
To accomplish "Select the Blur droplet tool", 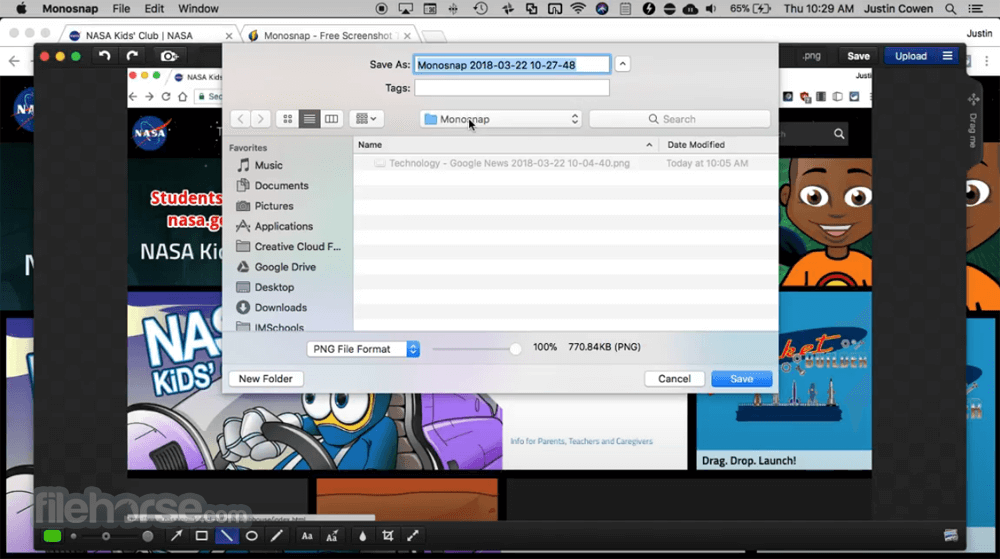I will click(x=362, y=536).
